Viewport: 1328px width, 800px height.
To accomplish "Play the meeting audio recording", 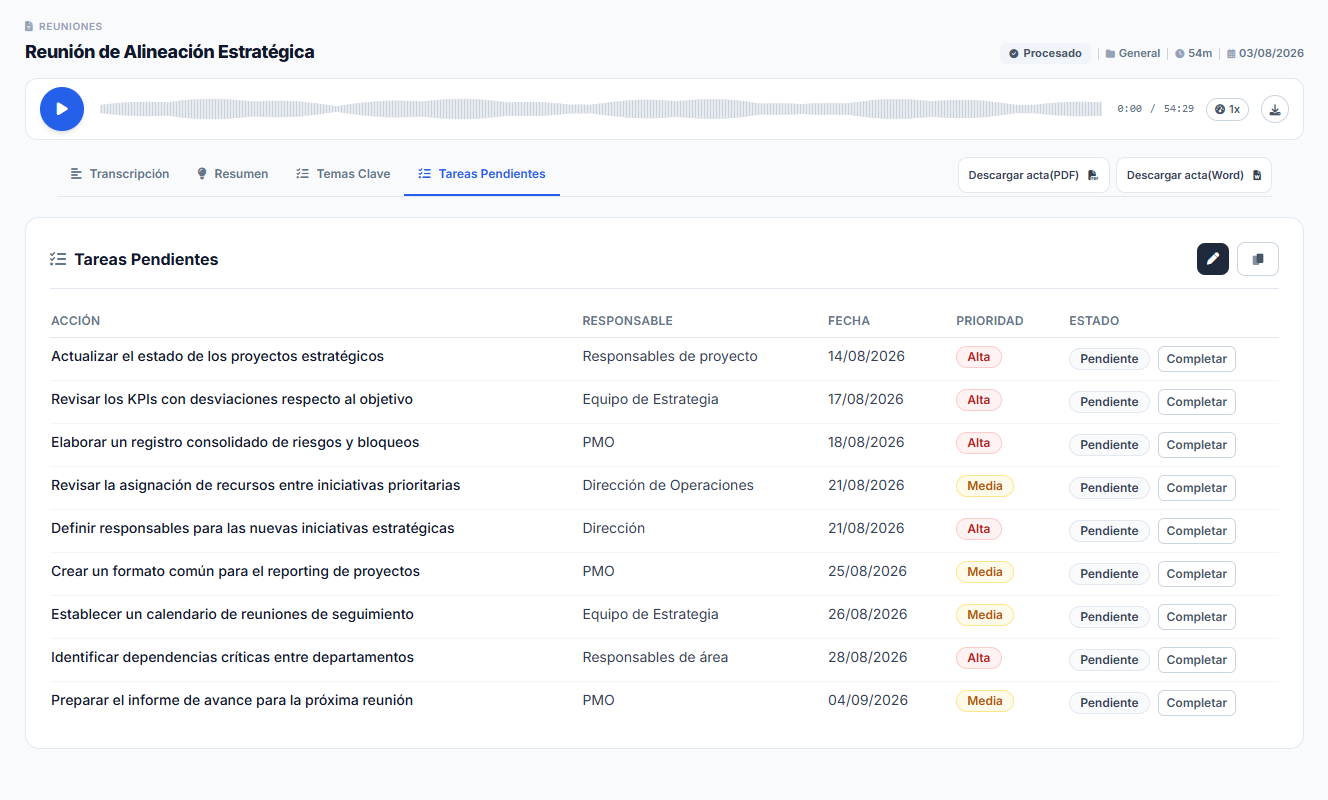I will coord(62,109).
